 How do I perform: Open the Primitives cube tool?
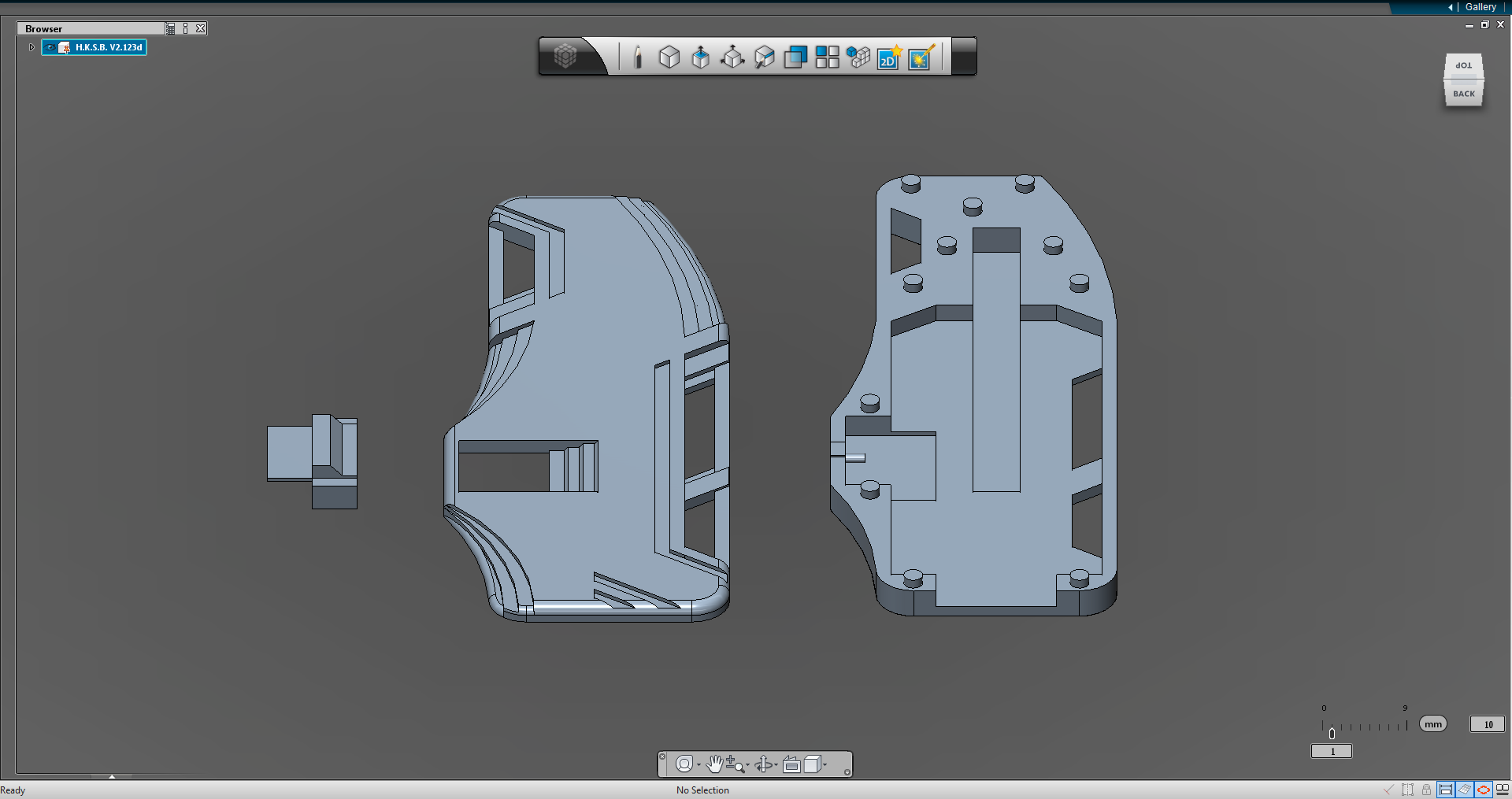click(669, 57)
